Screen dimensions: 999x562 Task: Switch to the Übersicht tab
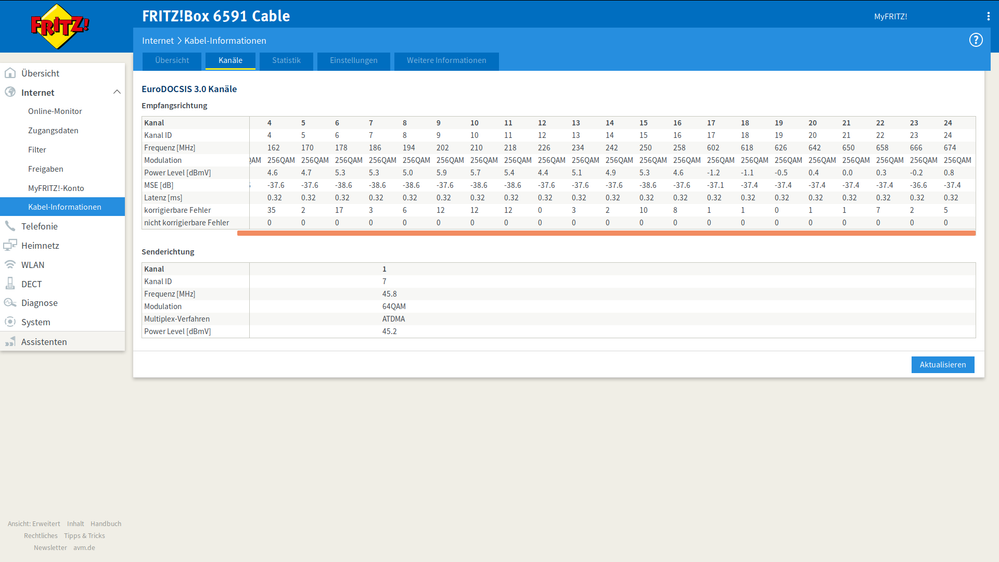[x=172, y=61]
